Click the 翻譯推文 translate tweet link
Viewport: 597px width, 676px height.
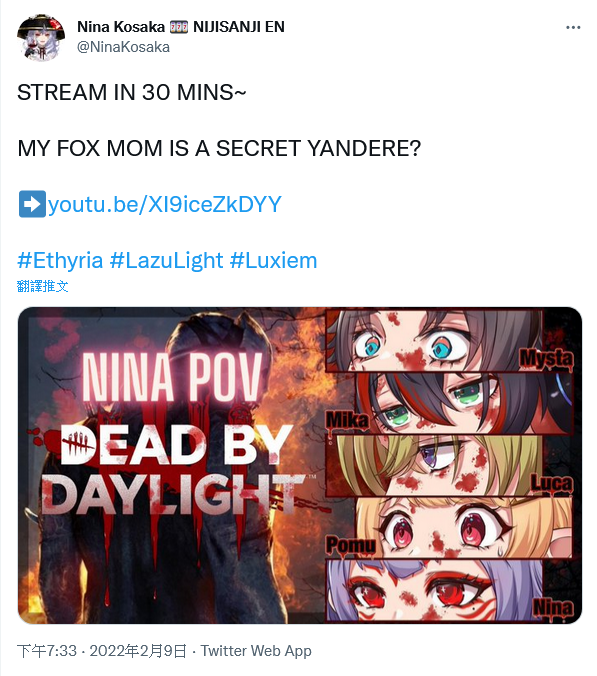pyautogui.click(x=43, y=286)
